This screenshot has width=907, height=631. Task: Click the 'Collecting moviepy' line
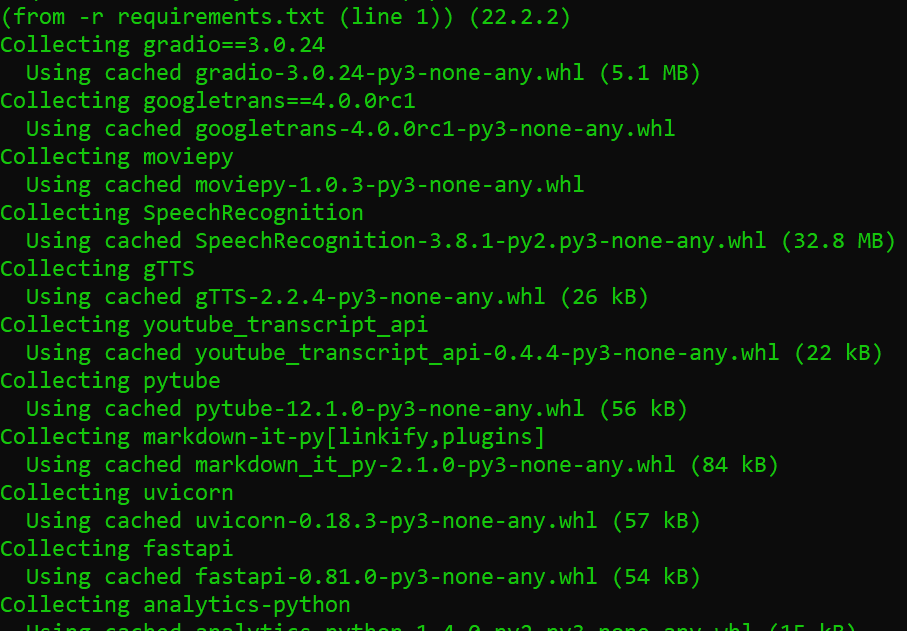[x=117, y=157]
